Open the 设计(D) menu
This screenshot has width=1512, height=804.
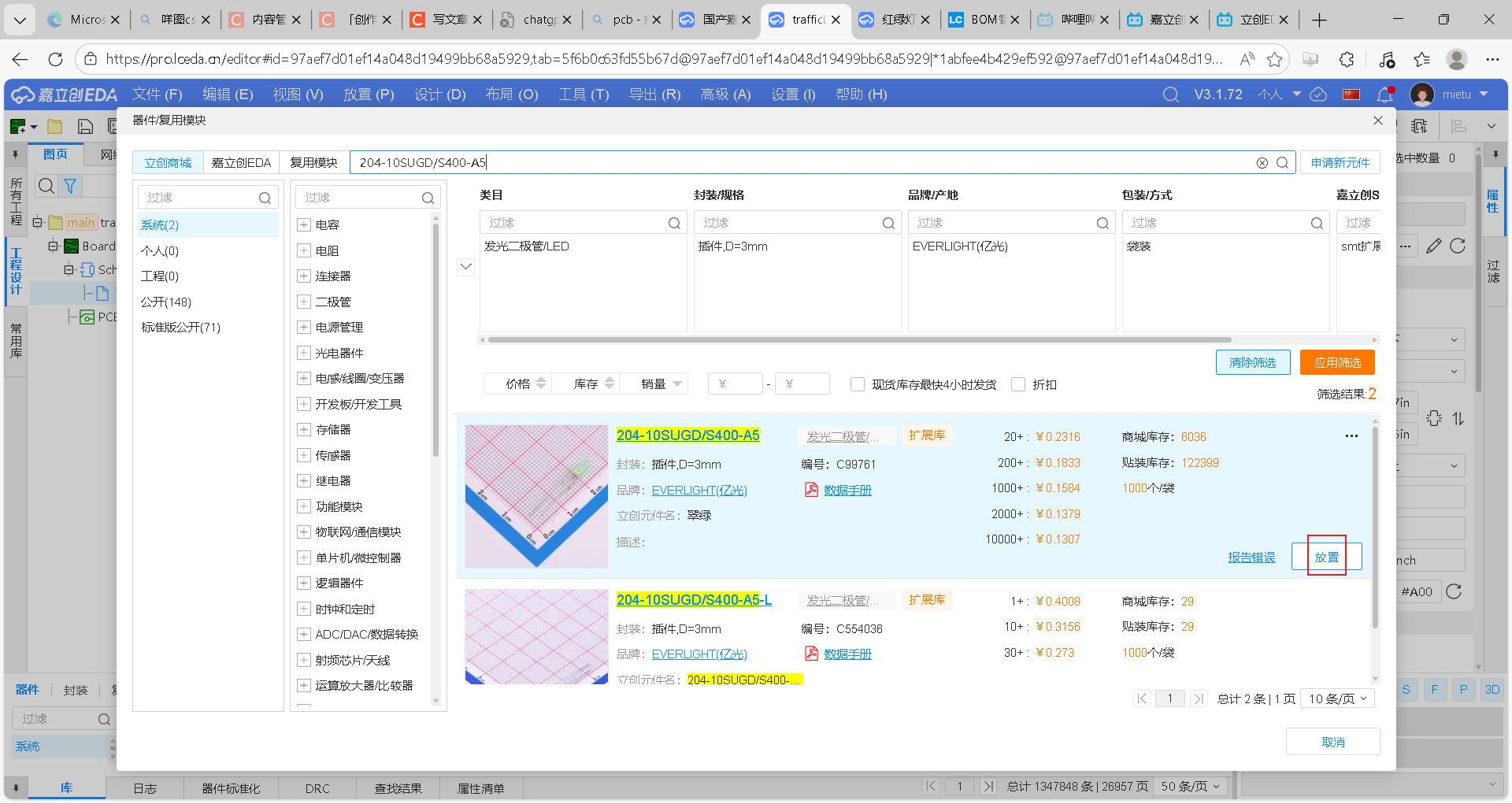(439, 94)
